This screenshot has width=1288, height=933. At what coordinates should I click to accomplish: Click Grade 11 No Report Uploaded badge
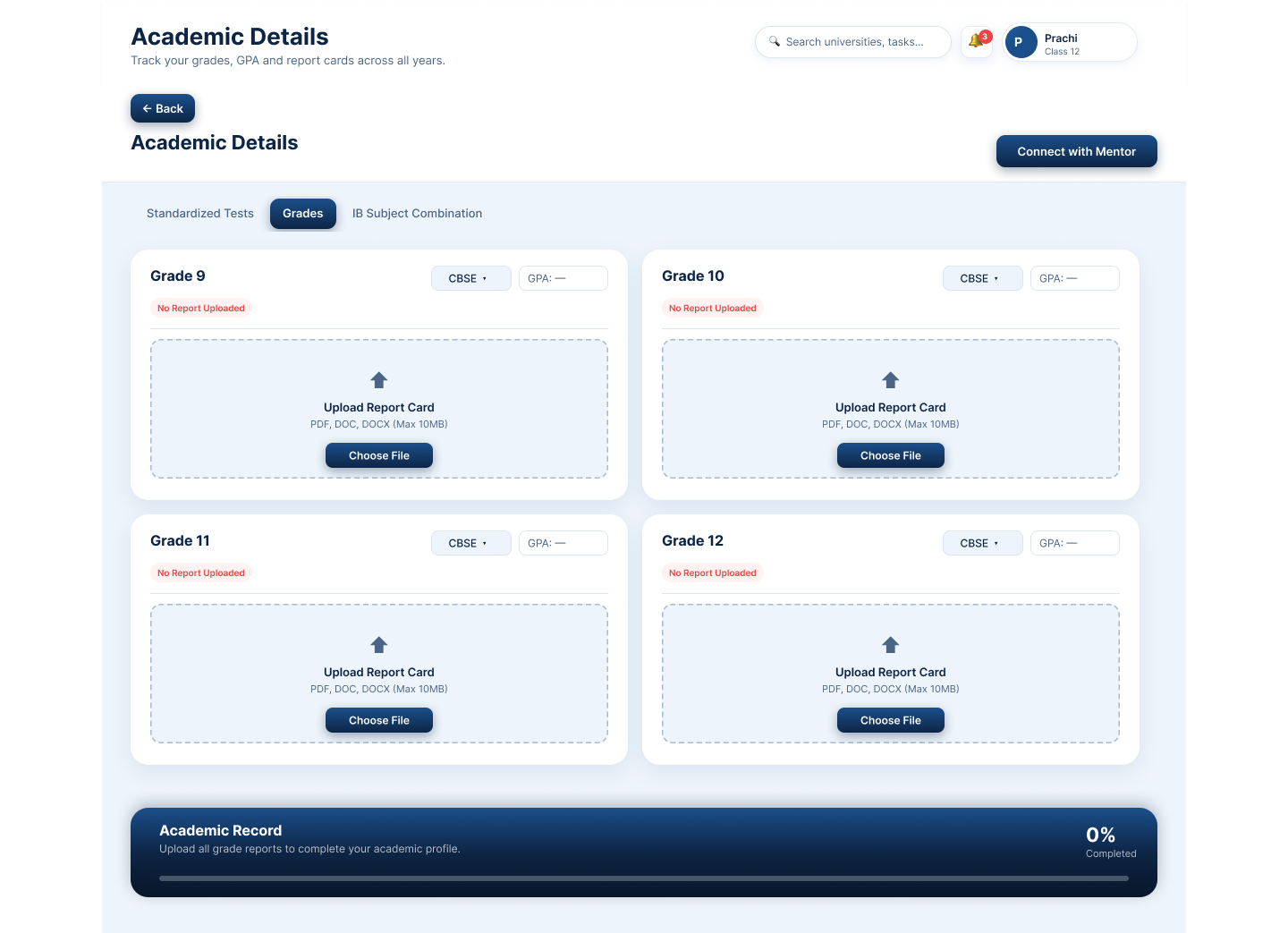[201, 573]
